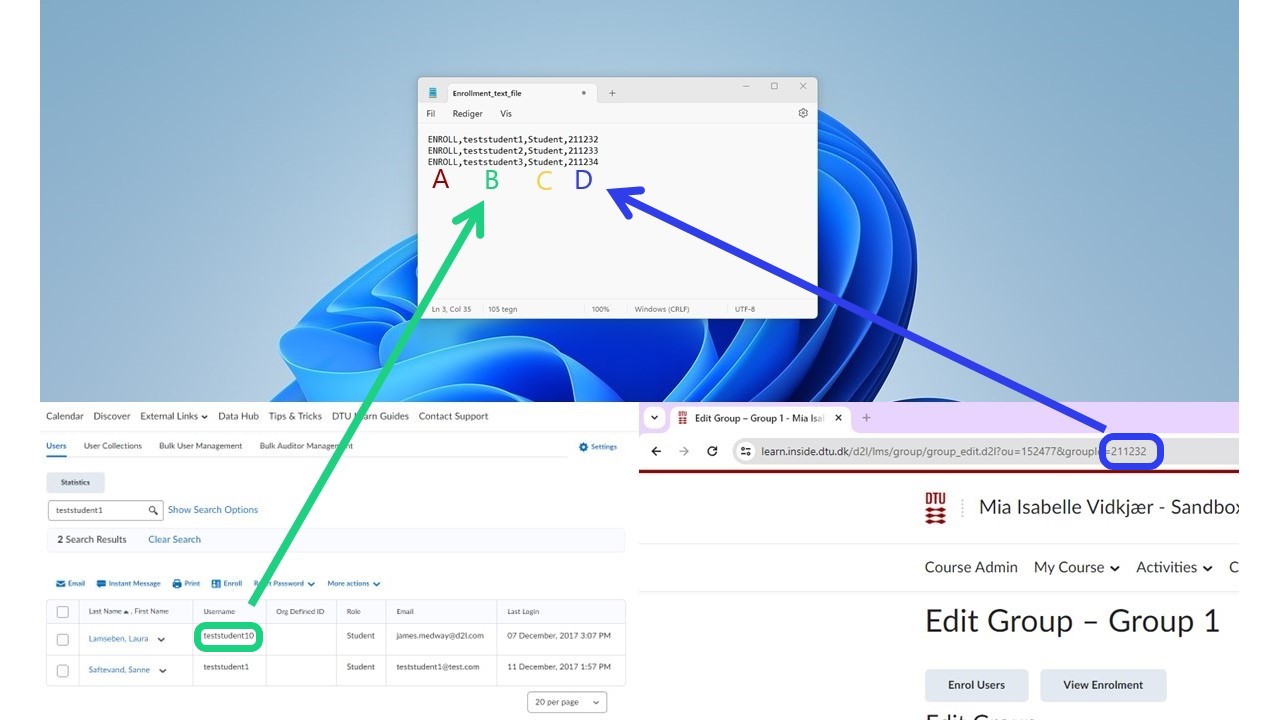The image size is (1280, 720).
Task: Check the box for Lamseben, Laura
Action: [x=63, y=639]
